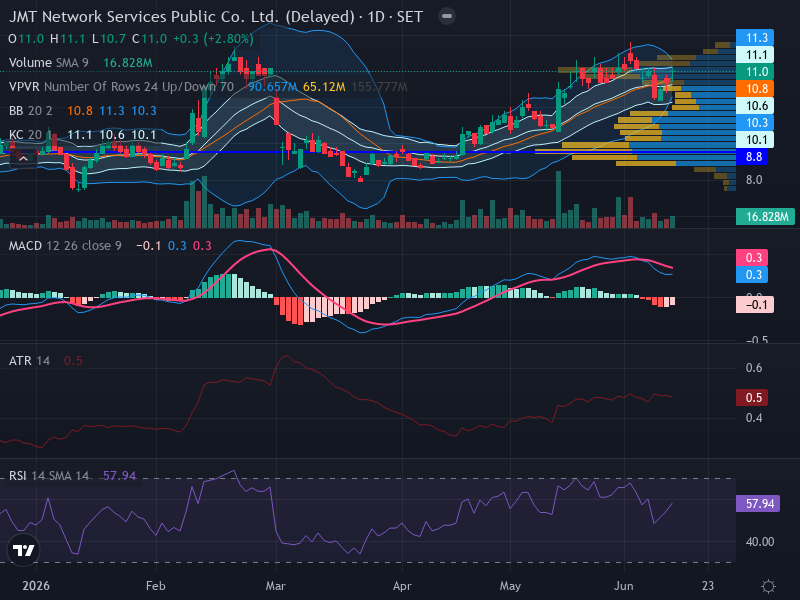Click the TradingView logo icon
Screen dimensions: 800x600
[23, 550]
